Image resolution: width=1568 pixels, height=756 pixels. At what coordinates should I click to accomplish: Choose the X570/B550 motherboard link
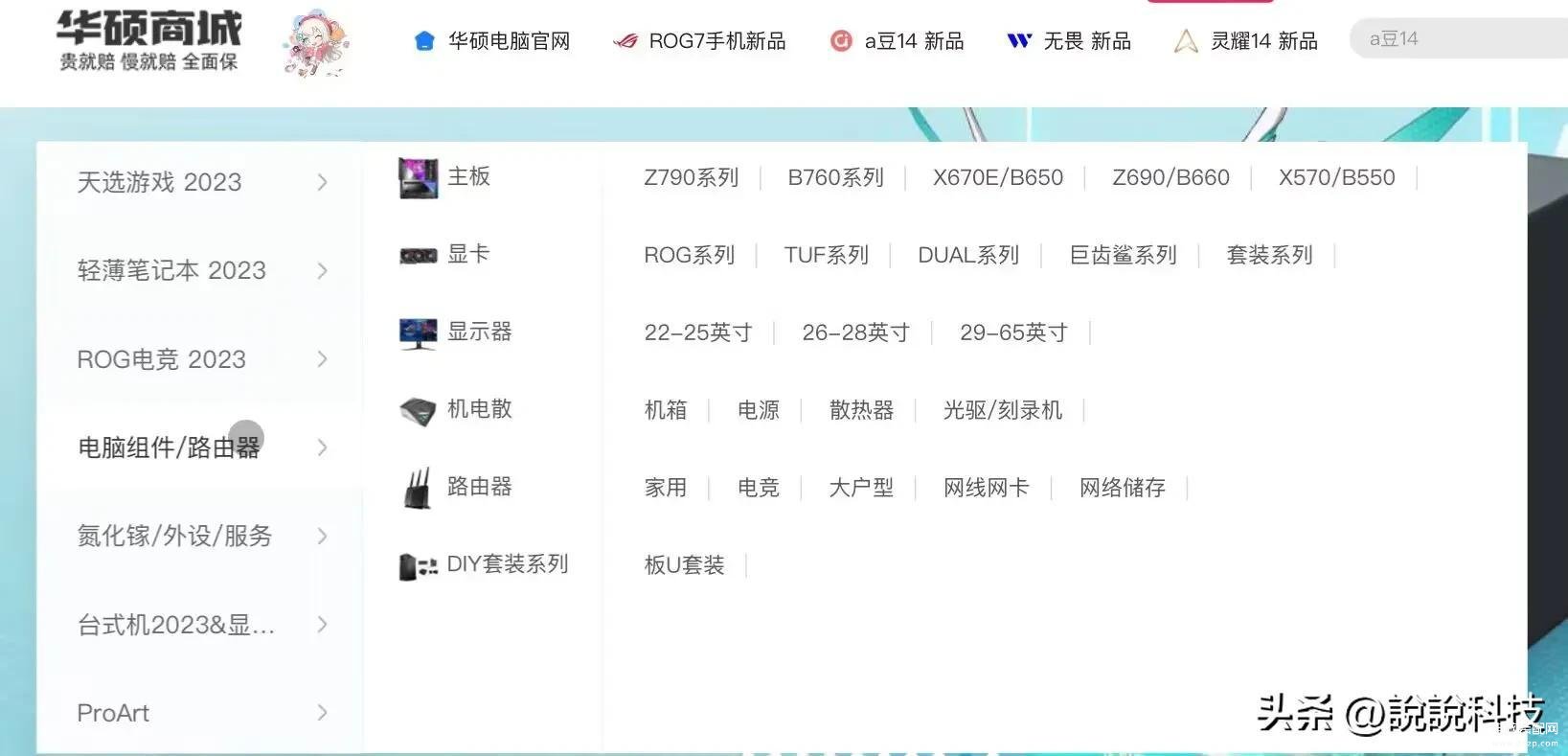(x=1337, y=178)
